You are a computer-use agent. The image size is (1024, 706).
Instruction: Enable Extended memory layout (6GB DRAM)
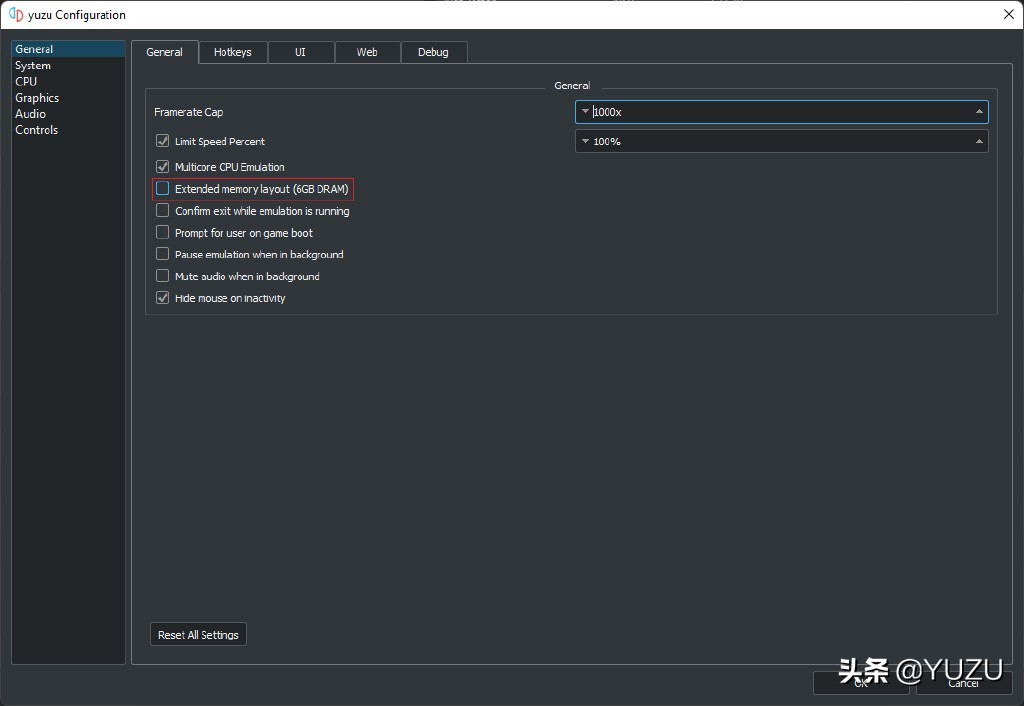click(163, 189)
